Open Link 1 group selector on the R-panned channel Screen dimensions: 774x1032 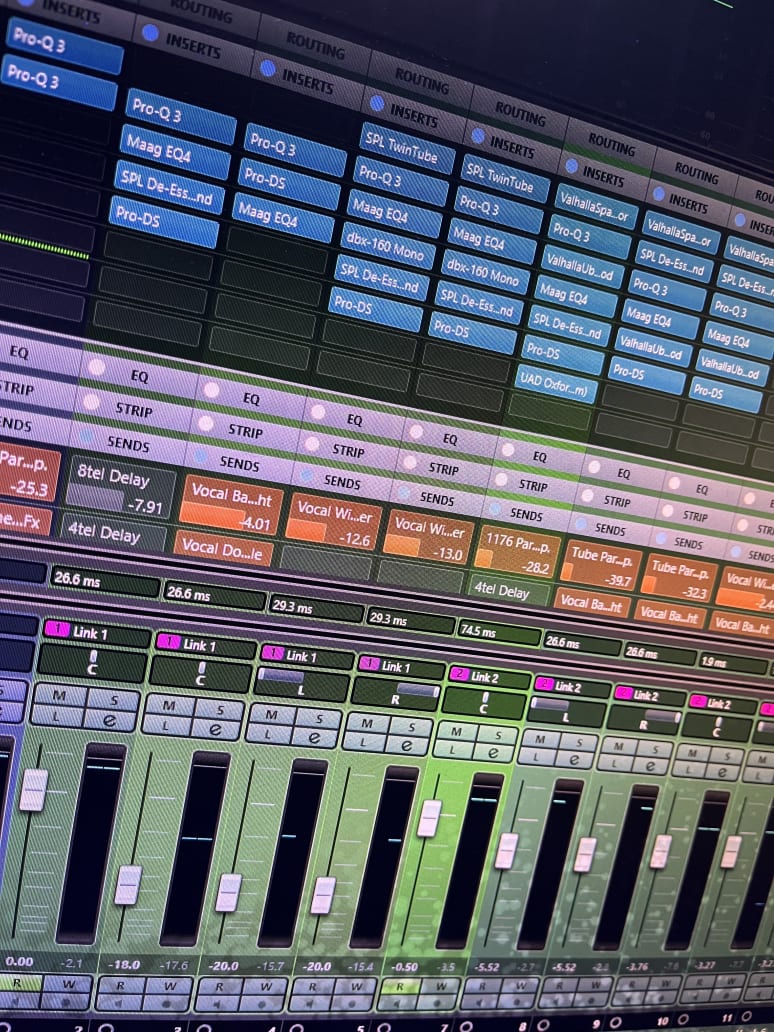pyautogui.click(x=403, y=667)
